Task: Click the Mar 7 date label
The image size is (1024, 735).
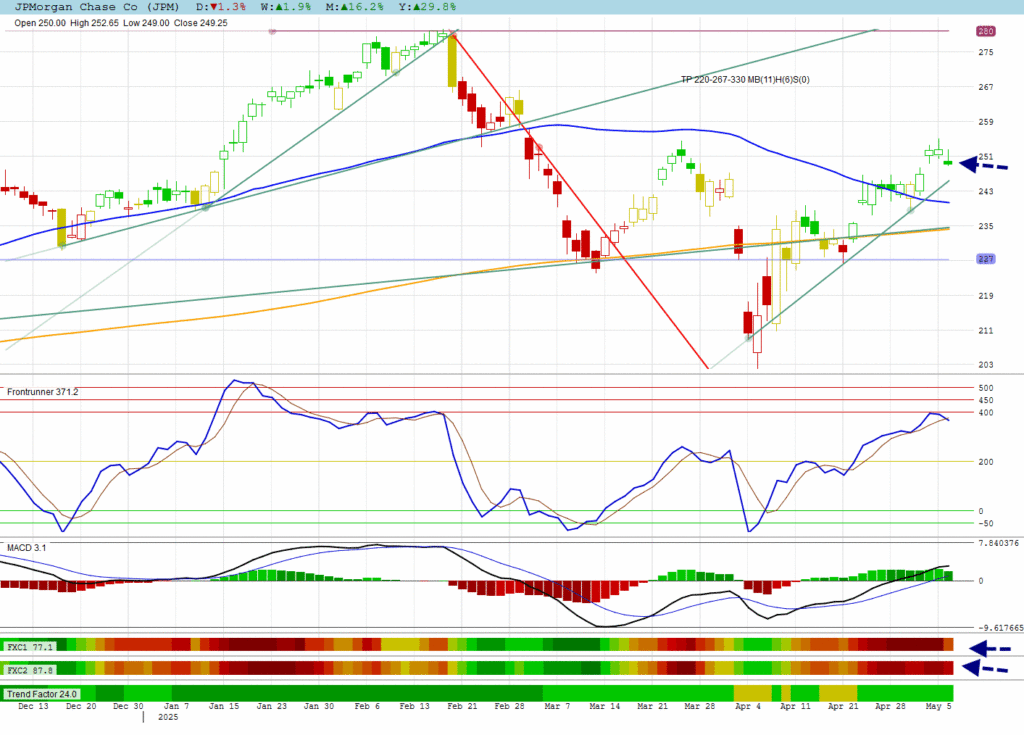Action: point(557,706)
